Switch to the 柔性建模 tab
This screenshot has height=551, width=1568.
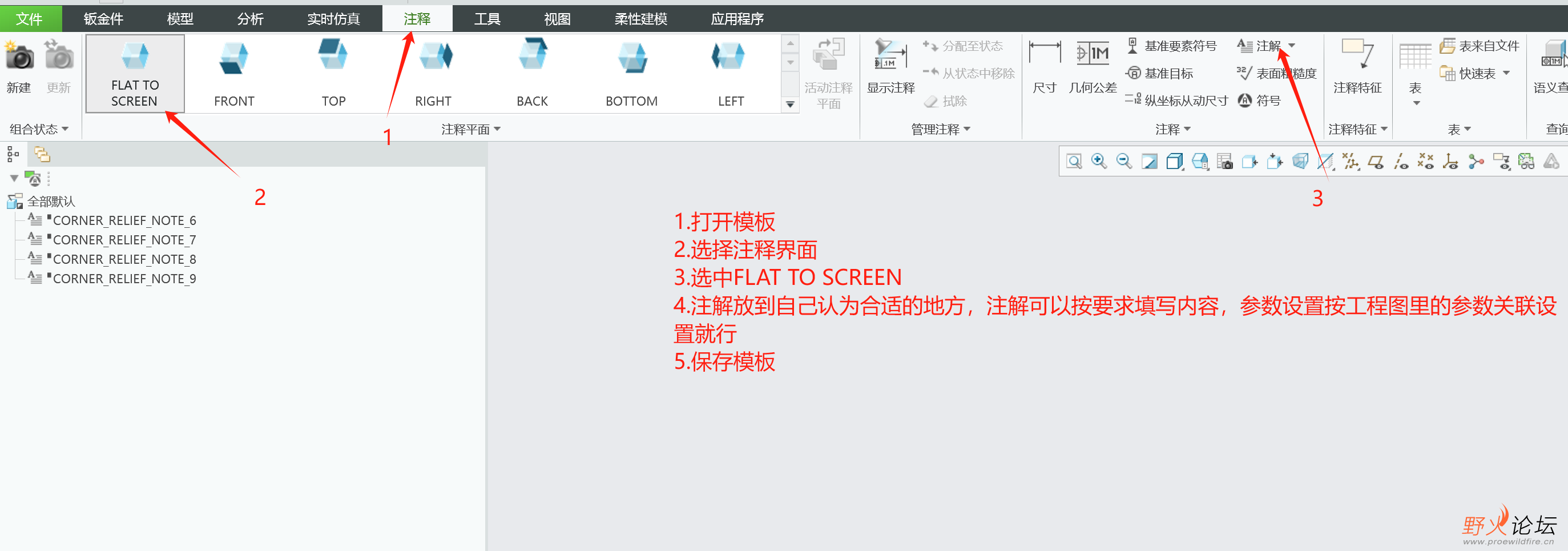[640, 19]
